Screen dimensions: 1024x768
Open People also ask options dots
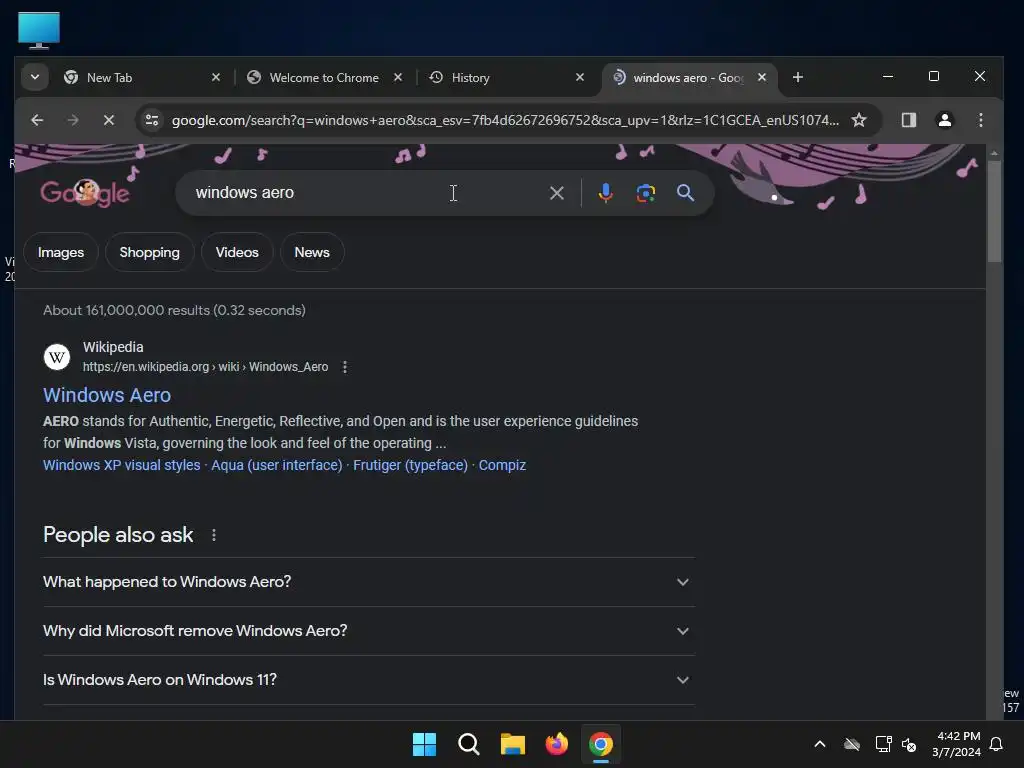click(214, 535)
